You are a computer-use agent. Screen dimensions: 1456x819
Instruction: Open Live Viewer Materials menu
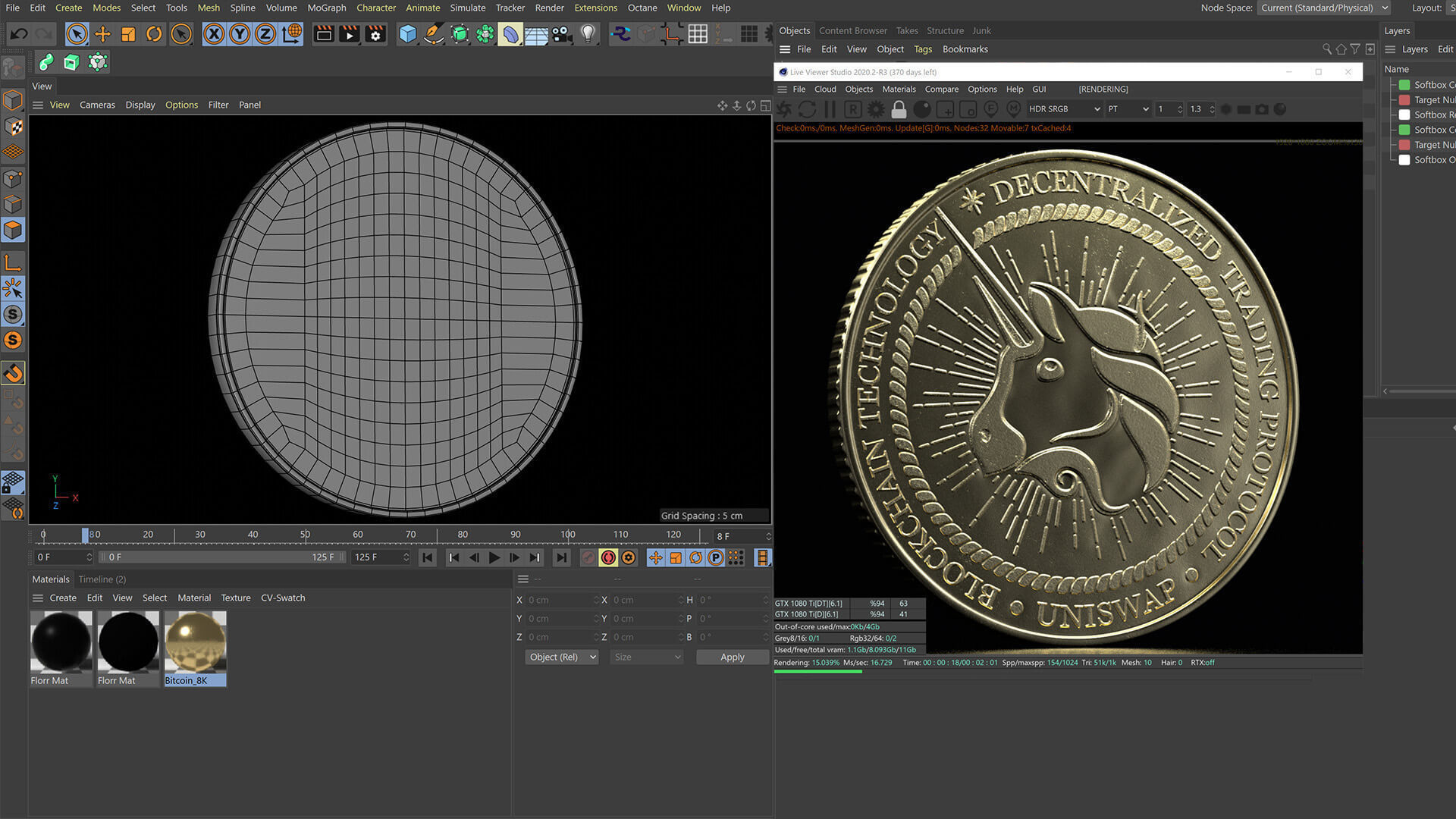[x=899, y=89]
